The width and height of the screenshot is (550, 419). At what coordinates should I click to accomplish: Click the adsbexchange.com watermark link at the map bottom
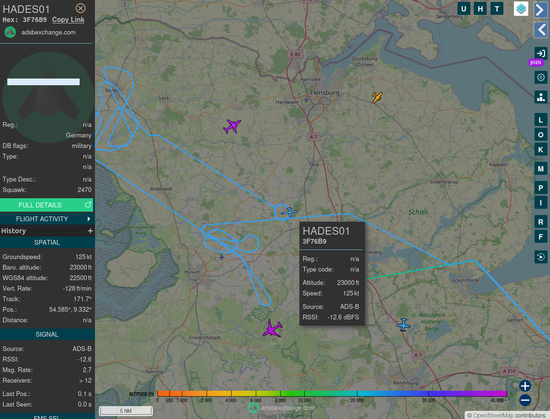pos(288,408)
